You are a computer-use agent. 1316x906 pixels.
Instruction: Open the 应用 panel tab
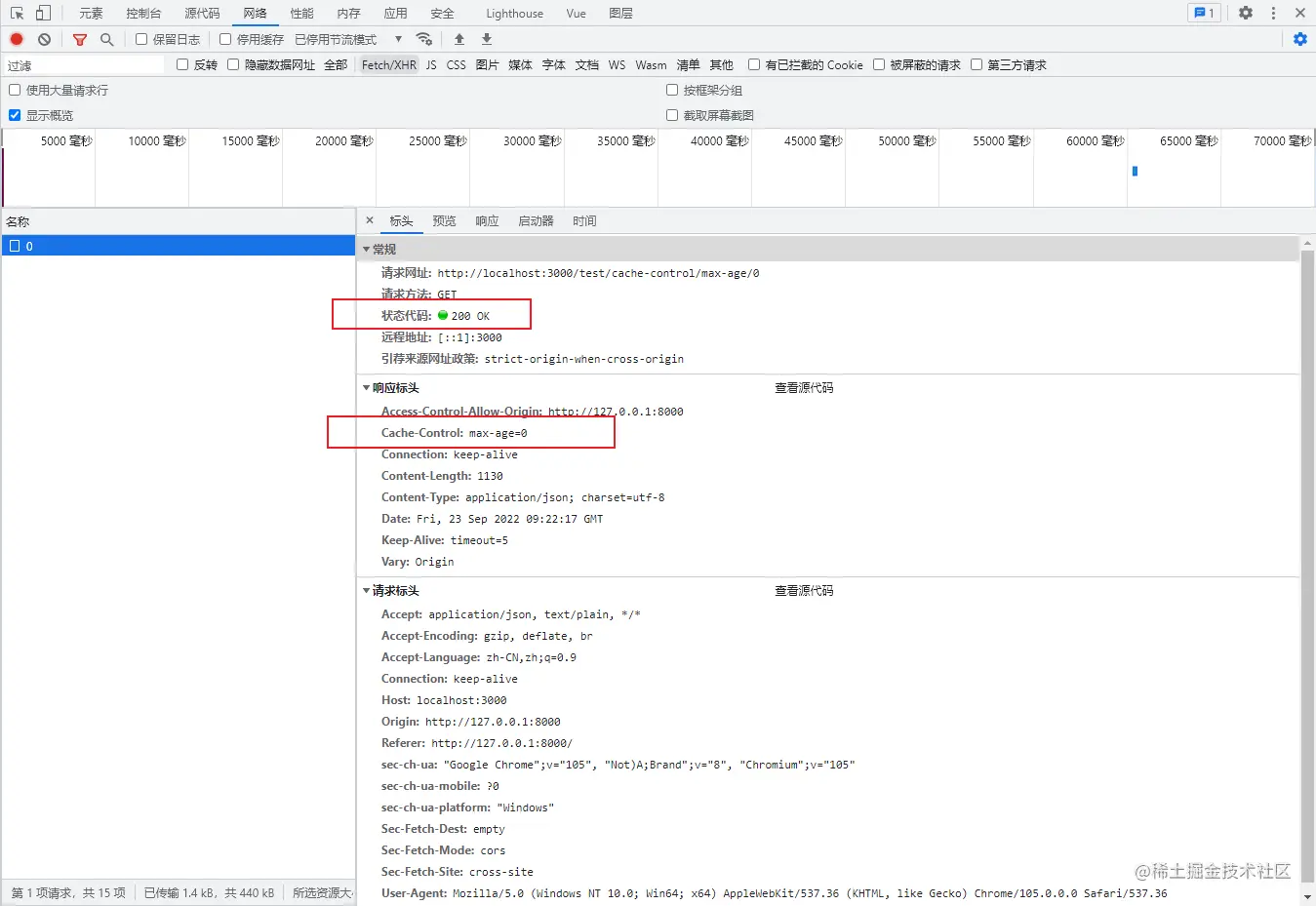(x=395, y=13)
